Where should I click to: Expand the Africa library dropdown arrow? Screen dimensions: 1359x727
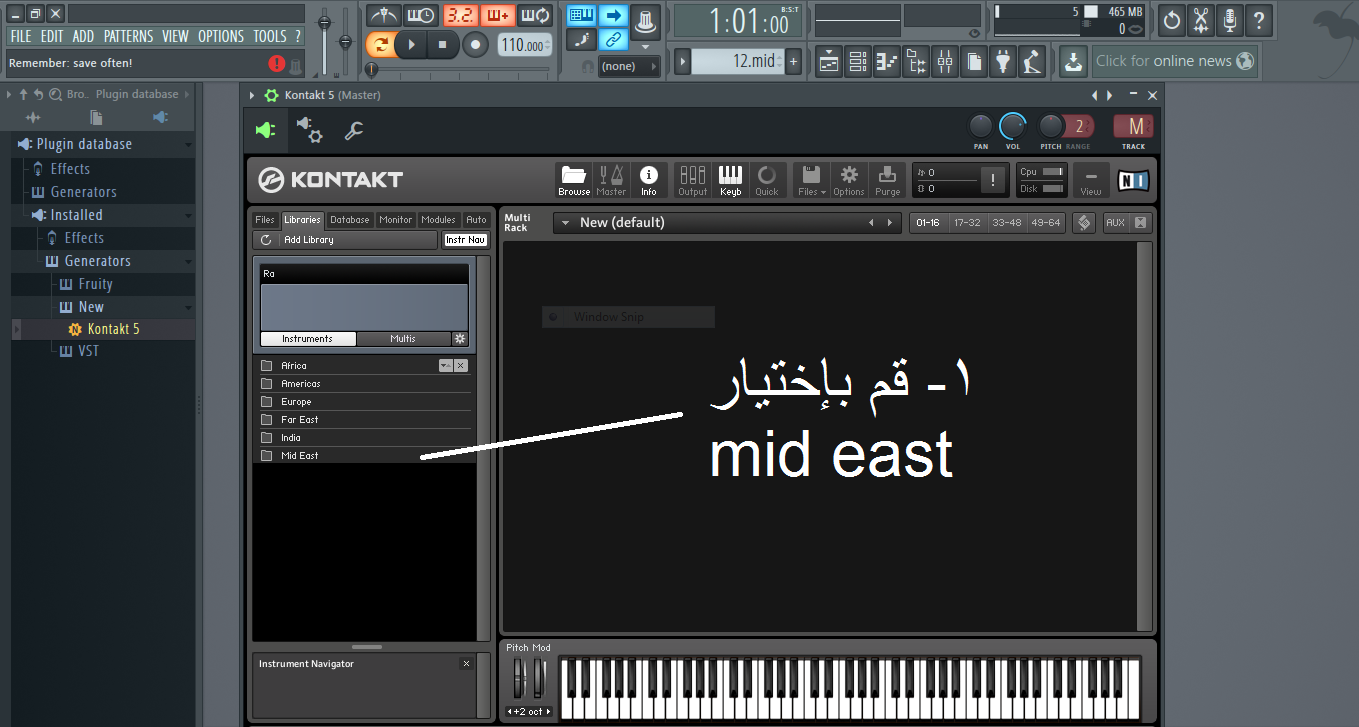445,366
